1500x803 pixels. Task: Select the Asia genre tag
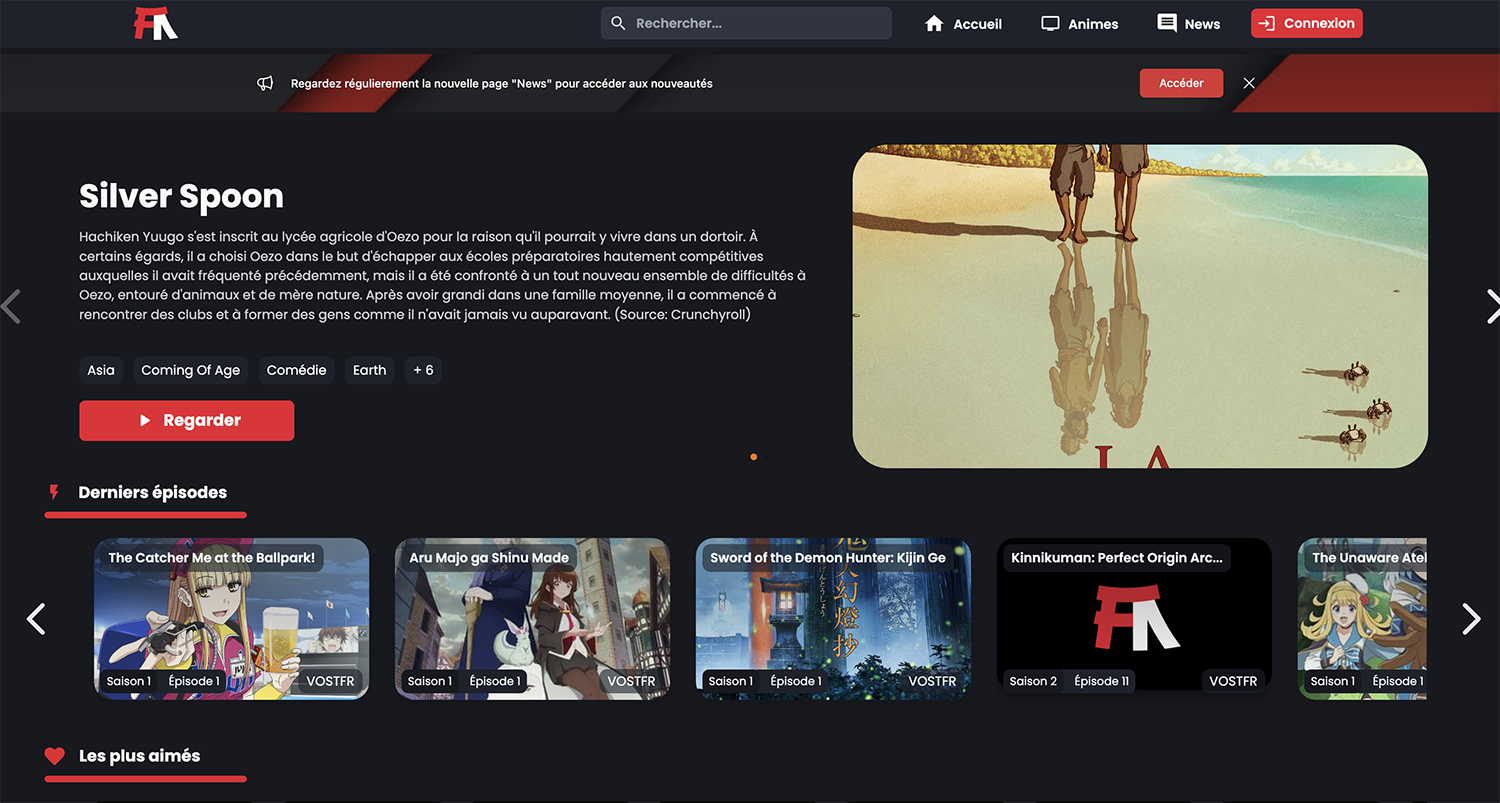(x=100, y=370)
